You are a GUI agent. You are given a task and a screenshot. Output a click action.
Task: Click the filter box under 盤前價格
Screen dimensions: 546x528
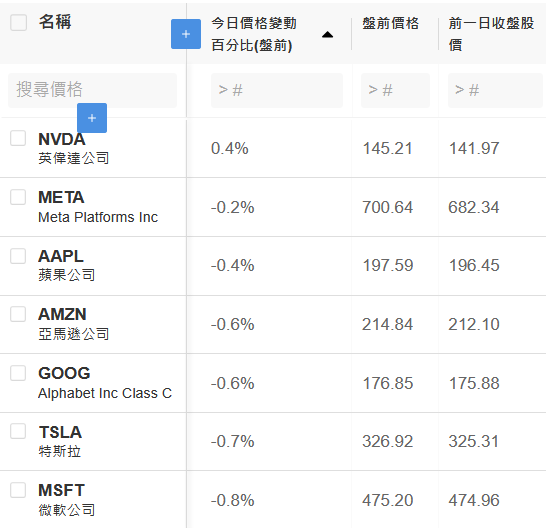pos(395,90)
